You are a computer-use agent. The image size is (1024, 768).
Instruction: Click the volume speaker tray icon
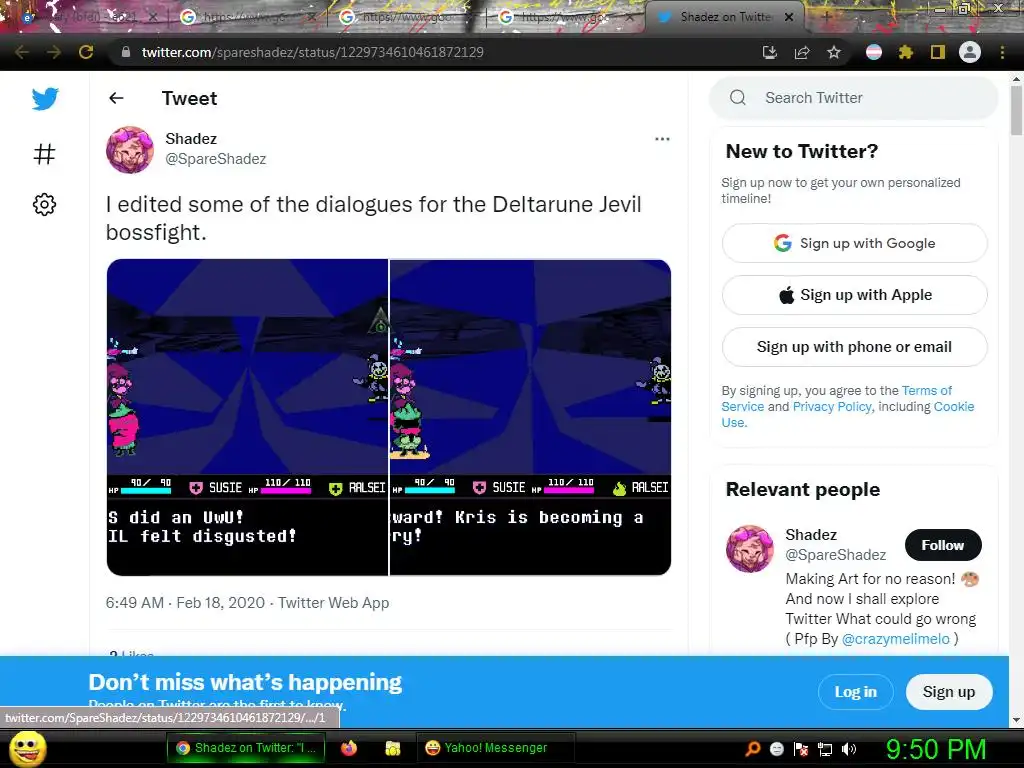pyautogui.click(x=849, y=749)
